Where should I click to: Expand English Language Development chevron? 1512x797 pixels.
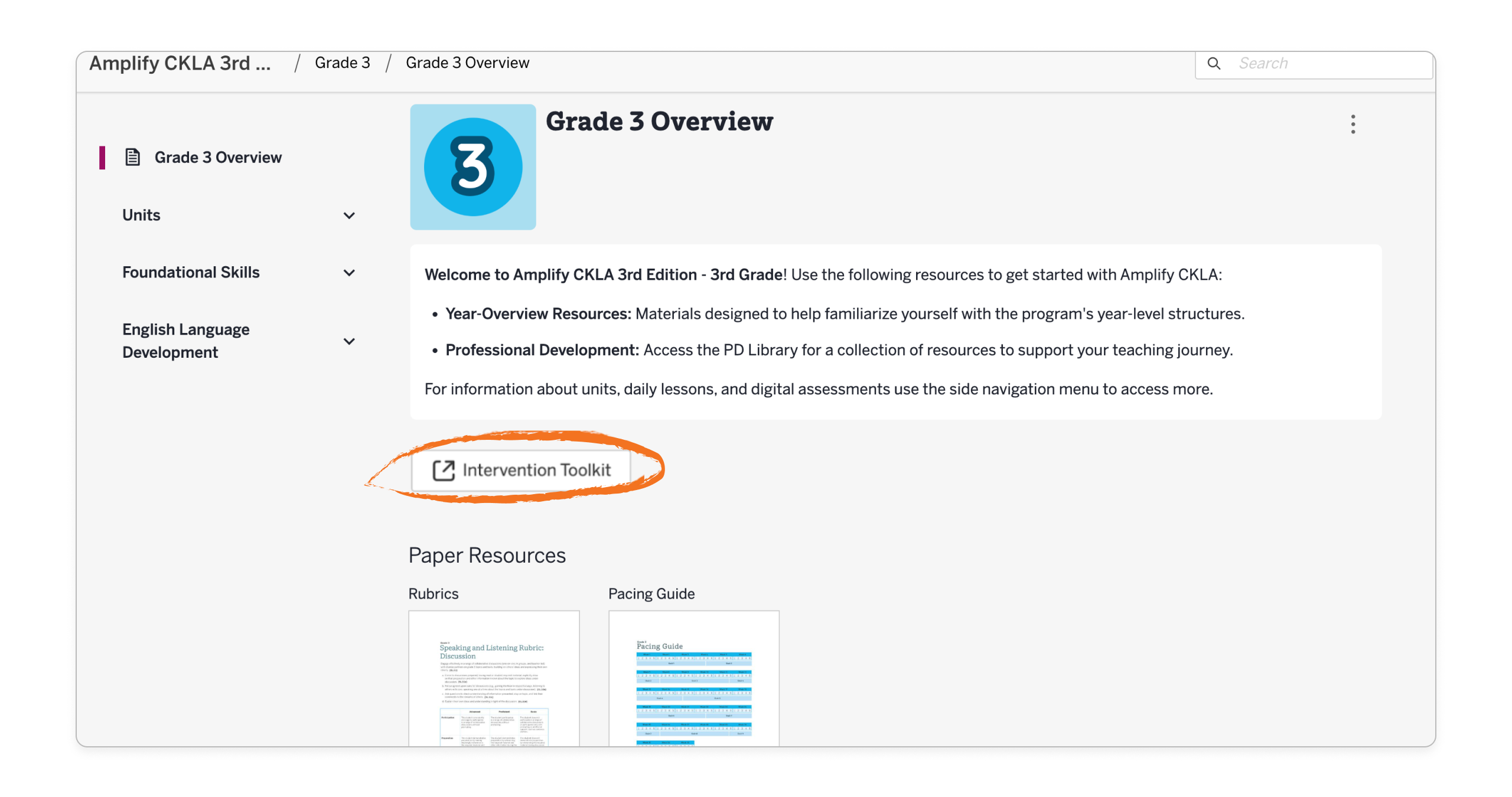pyautogui.click(x=349, y=341)
